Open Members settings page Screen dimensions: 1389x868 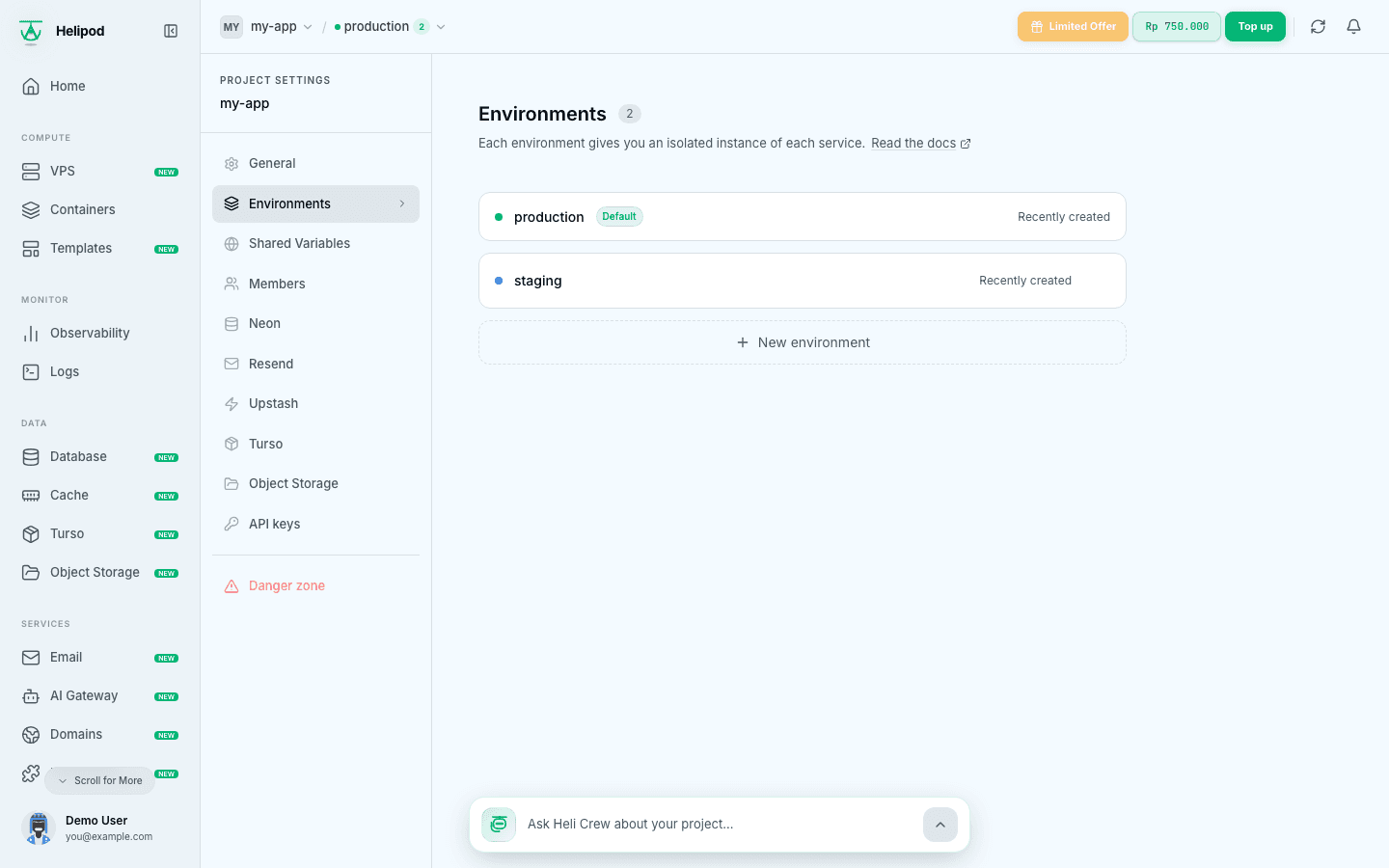(x=315, y=284)
